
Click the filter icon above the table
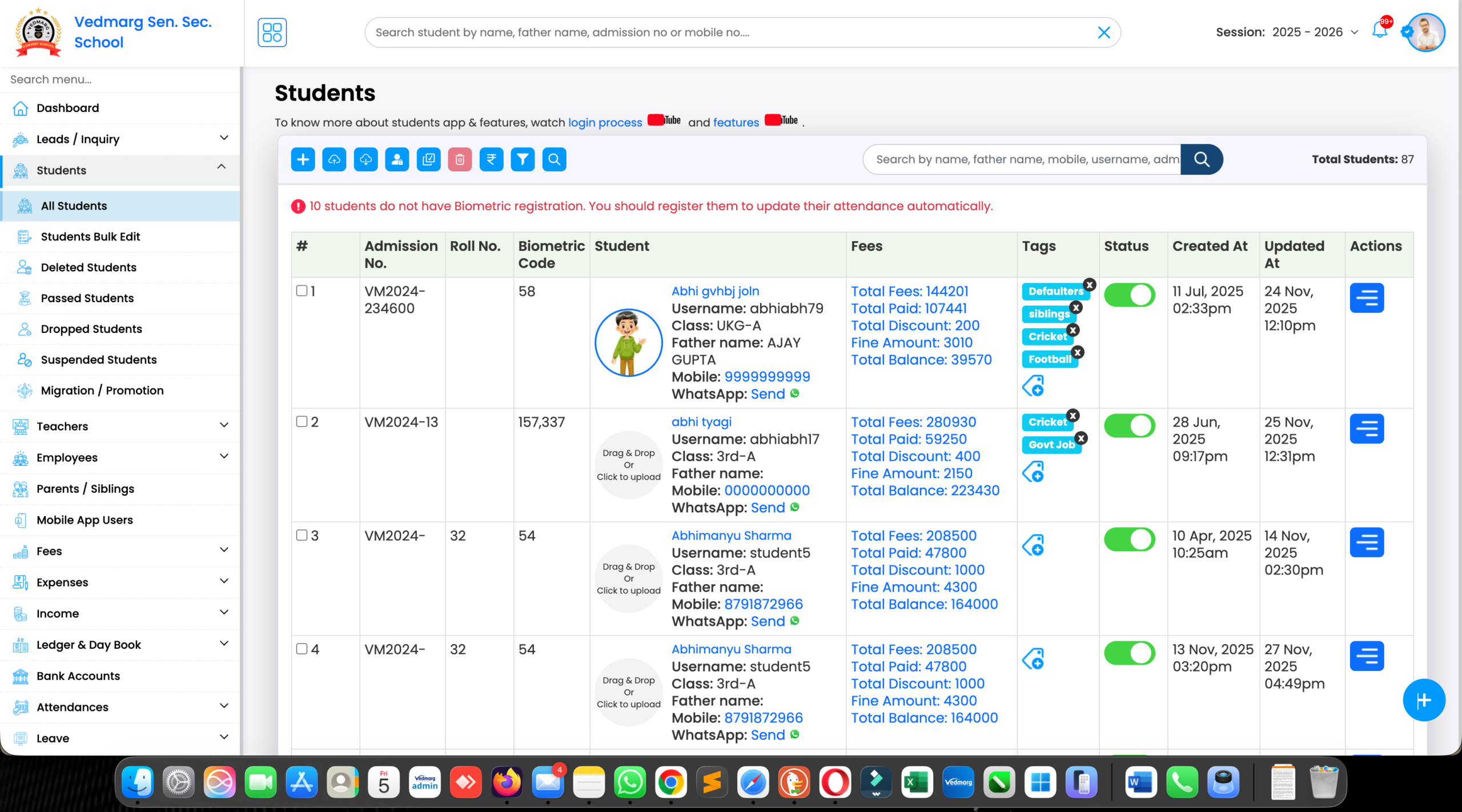[523, 159]
